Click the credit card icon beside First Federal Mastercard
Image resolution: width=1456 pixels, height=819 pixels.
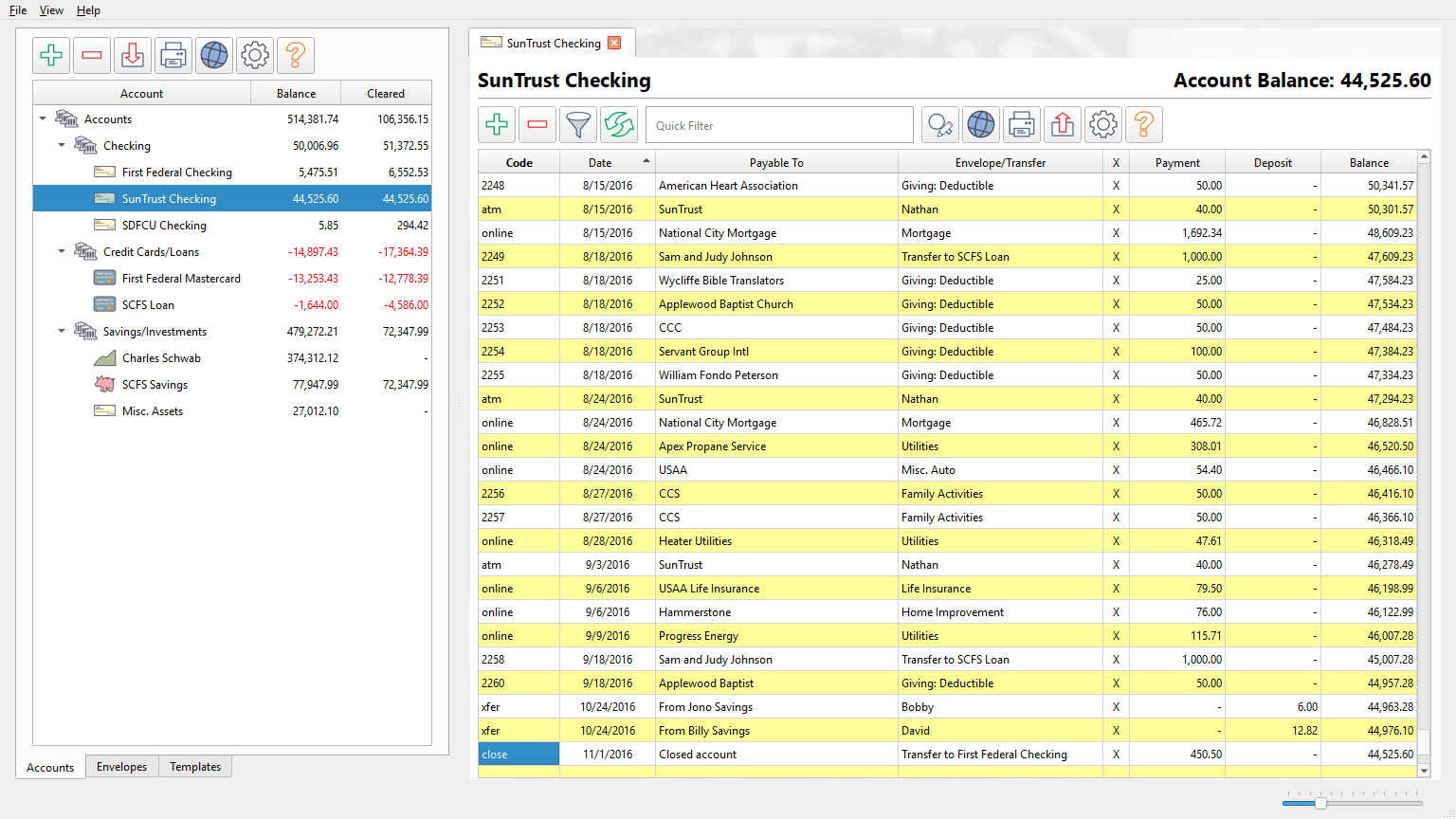(104, 278)
